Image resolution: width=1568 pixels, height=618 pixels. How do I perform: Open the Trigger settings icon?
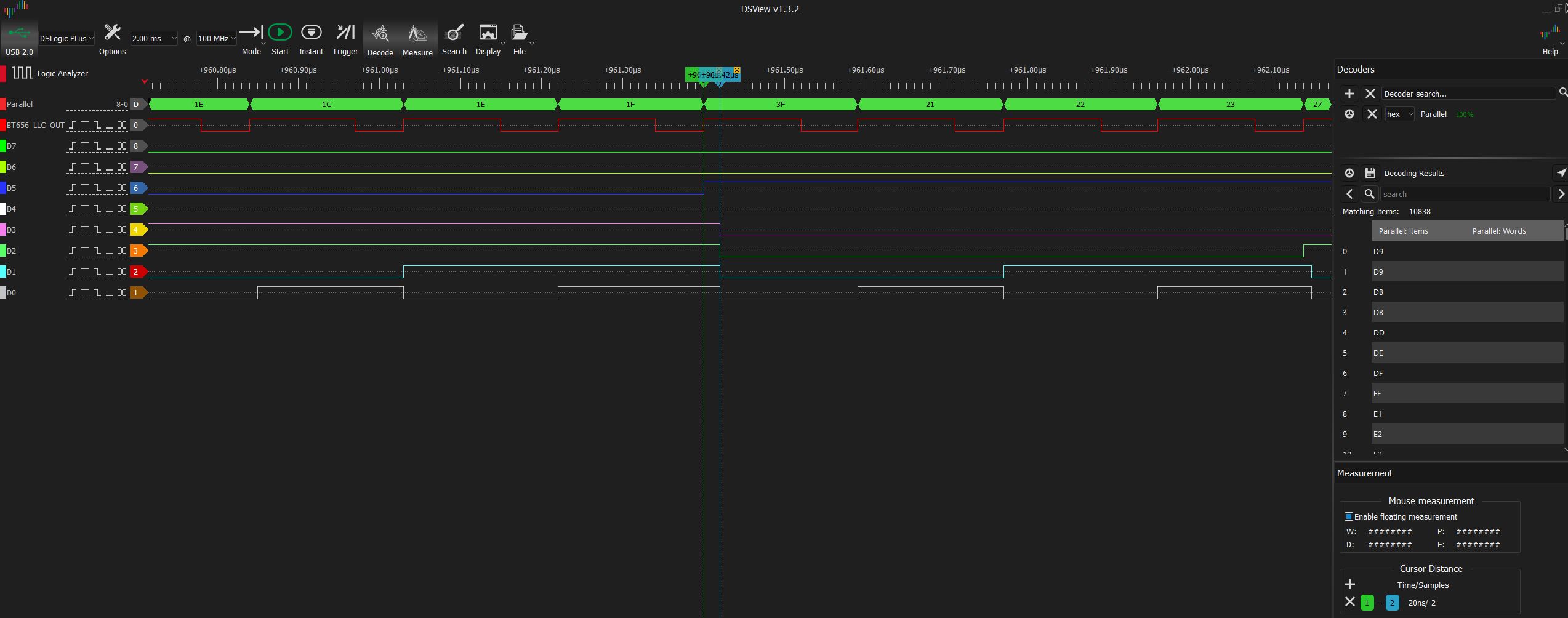(345, 32)
